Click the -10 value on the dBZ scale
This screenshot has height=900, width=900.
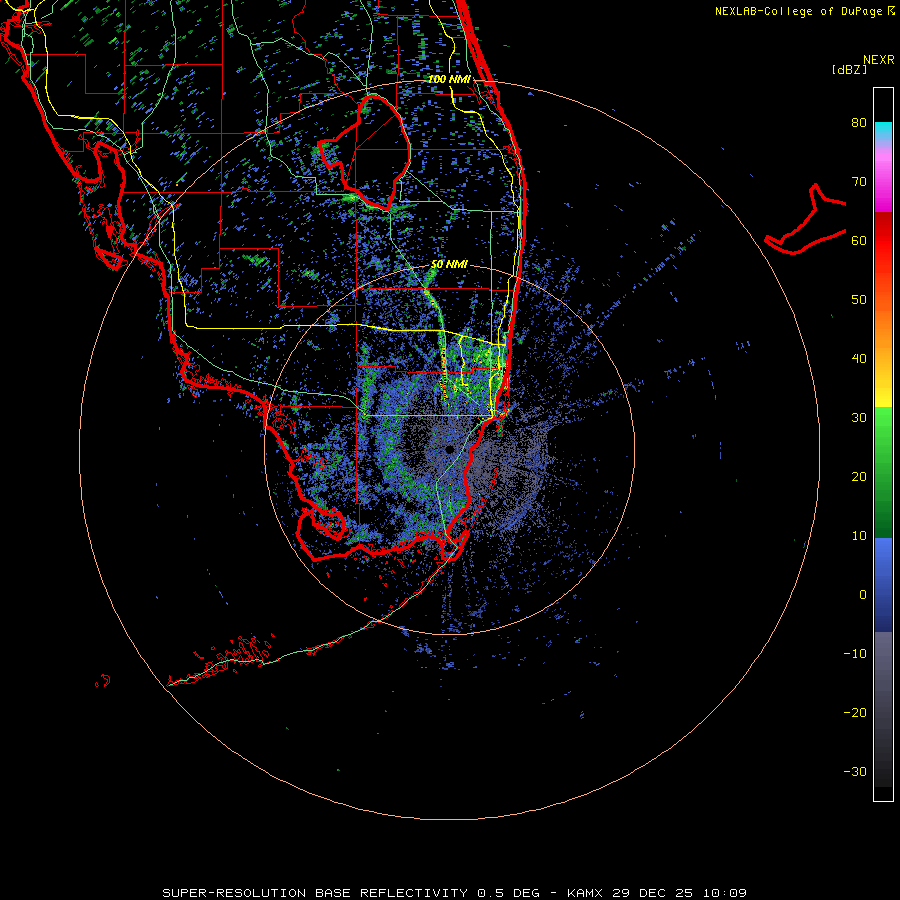[x=855, y=654]
